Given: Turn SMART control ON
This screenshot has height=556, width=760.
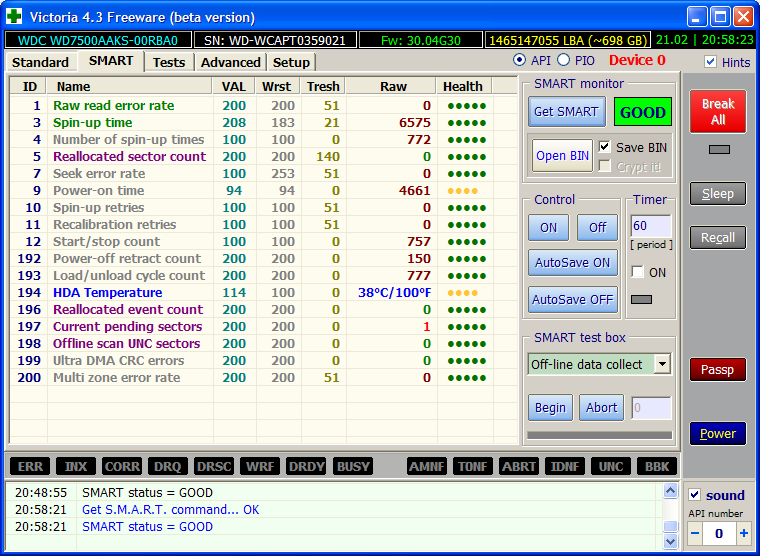Looking at the screenshot, I should pyautogui.click(x=548, y=227).
